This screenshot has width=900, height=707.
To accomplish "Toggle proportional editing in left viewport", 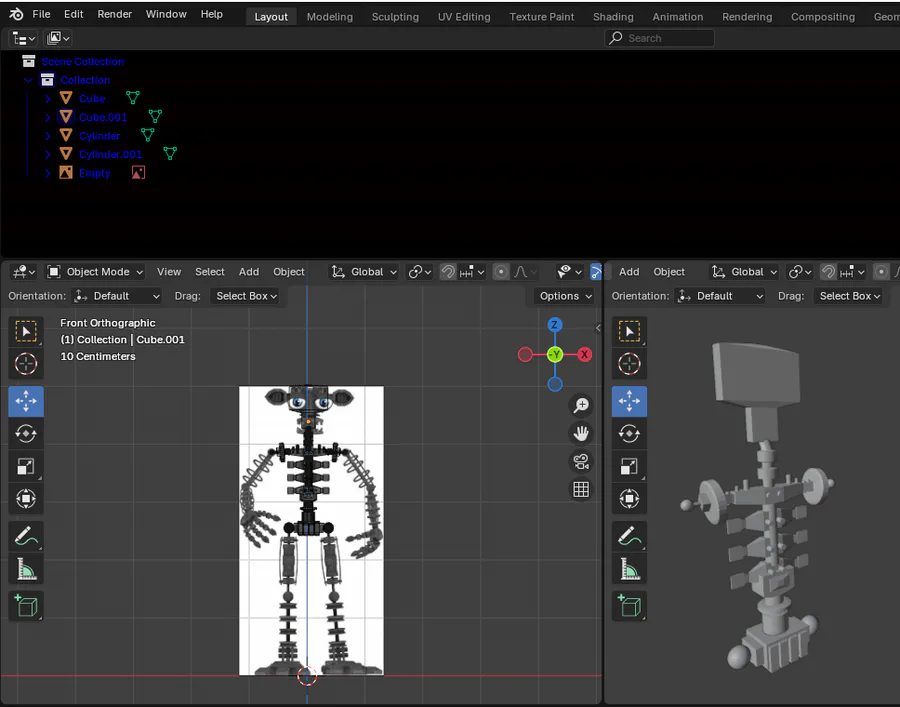I will tap(501, 271).
